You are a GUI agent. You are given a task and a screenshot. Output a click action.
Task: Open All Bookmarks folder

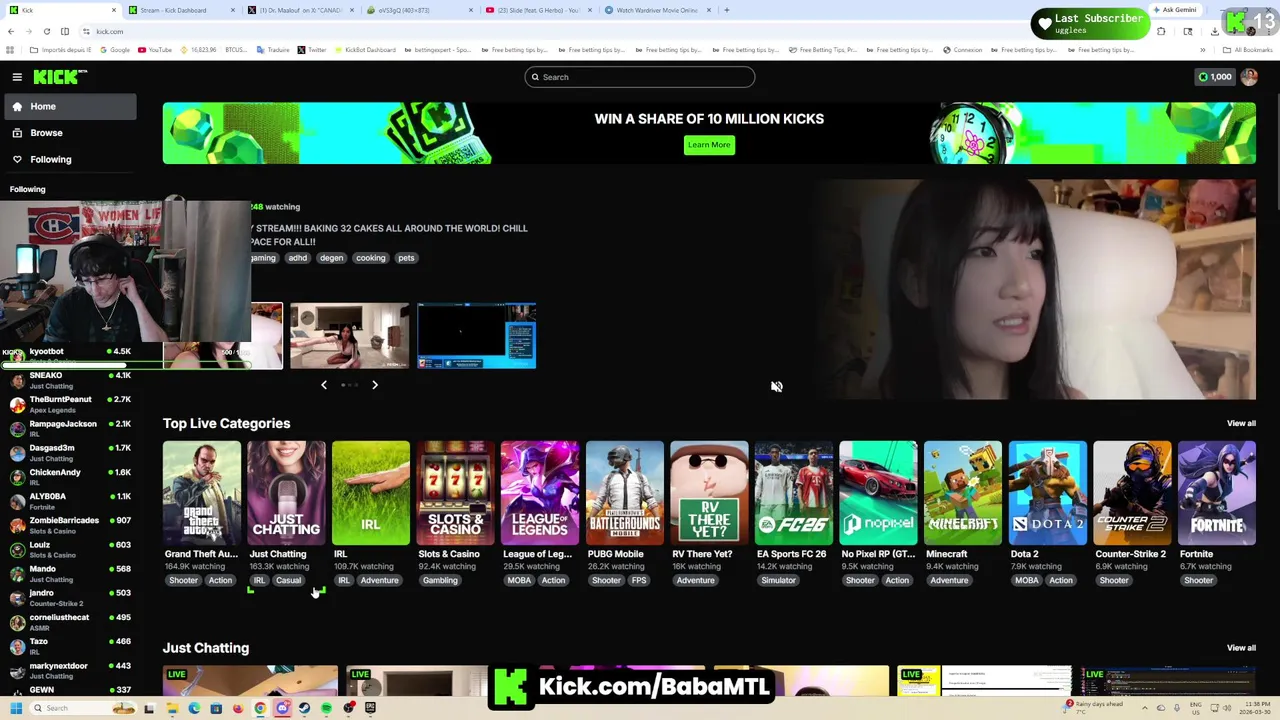click(1249, 50)
